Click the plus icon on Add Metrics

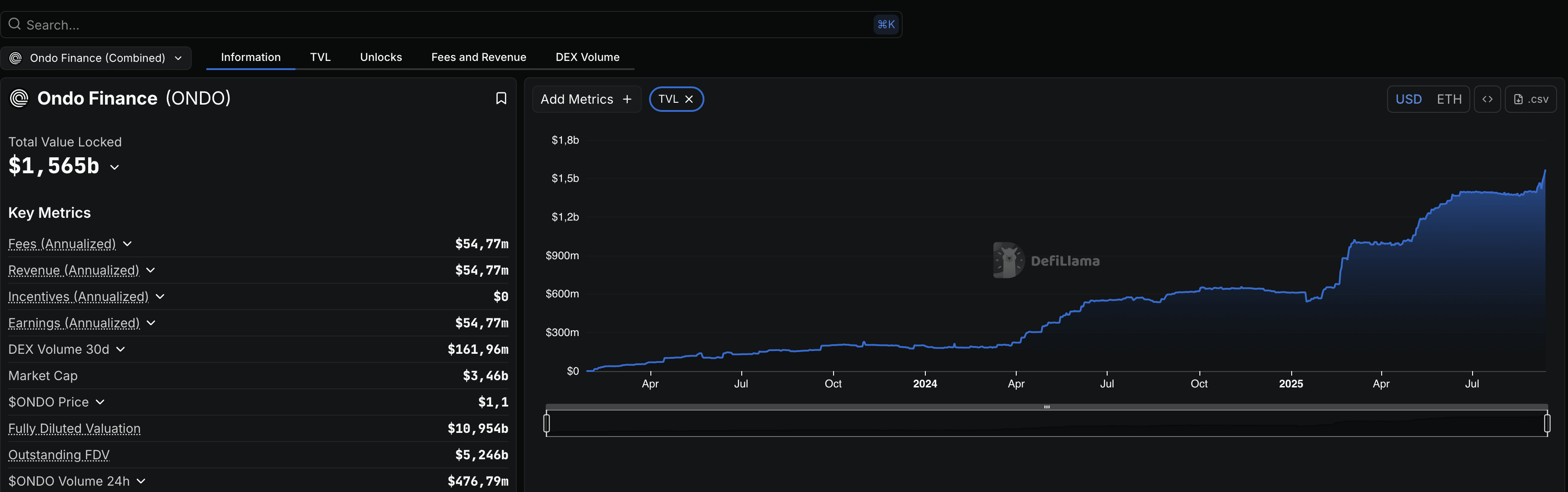pyautogui.click(x=627, y=99)
